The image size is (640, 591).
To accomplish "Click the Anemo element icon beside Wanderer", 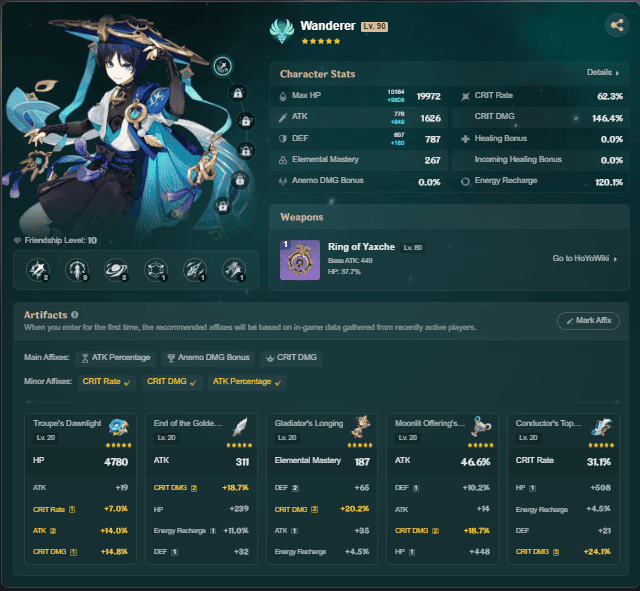I will point(282,31).
